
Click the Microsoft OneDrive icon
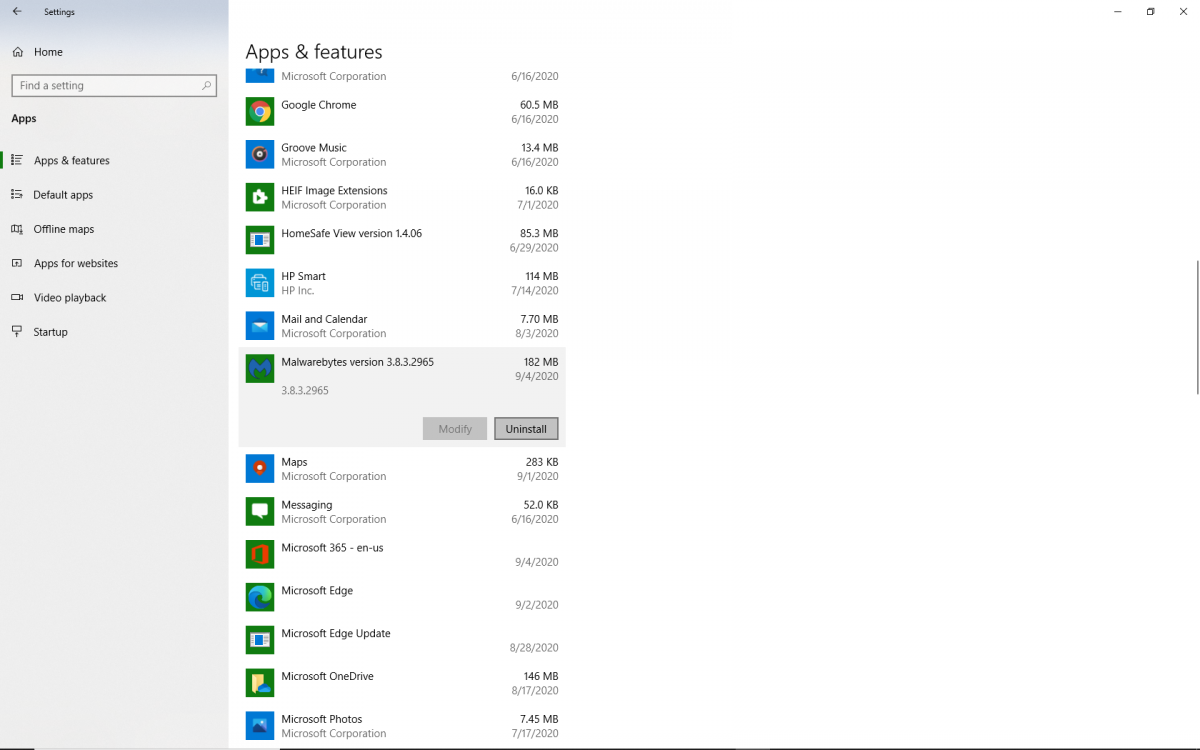pos(260,683)
